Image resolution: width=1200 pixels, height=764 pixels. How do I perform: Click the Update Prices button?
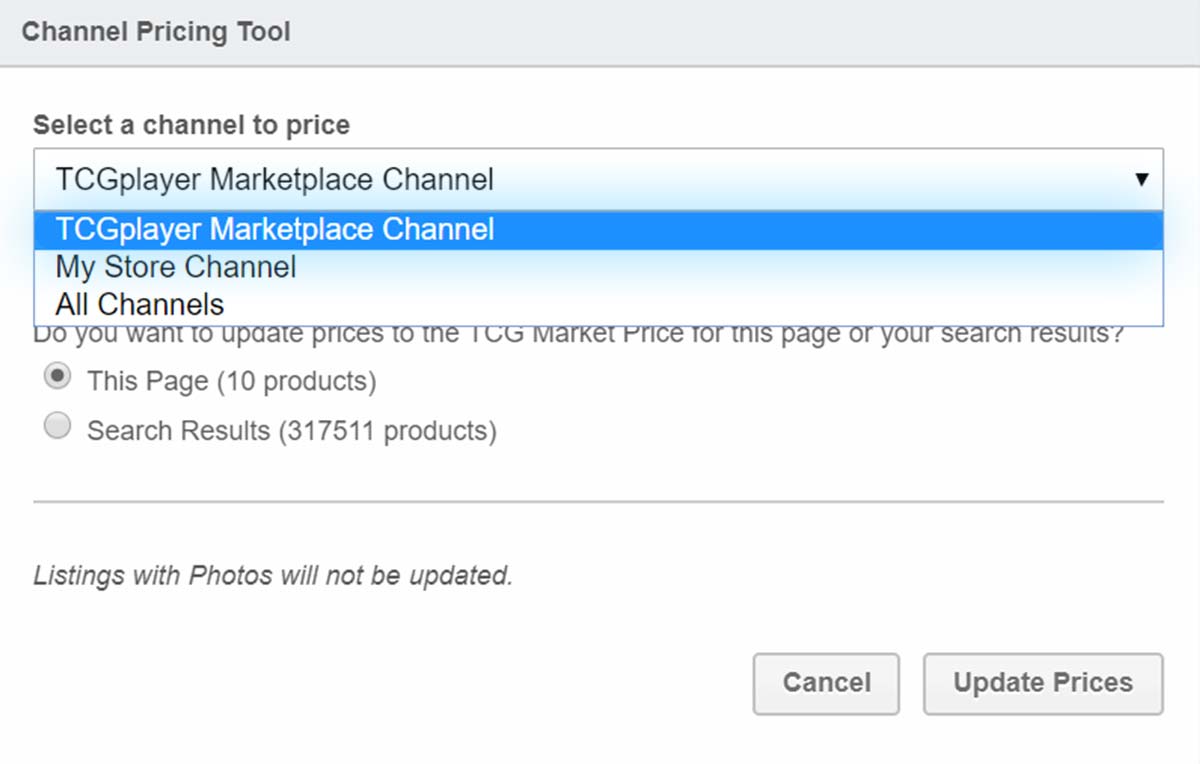[x=1042, y=683]
